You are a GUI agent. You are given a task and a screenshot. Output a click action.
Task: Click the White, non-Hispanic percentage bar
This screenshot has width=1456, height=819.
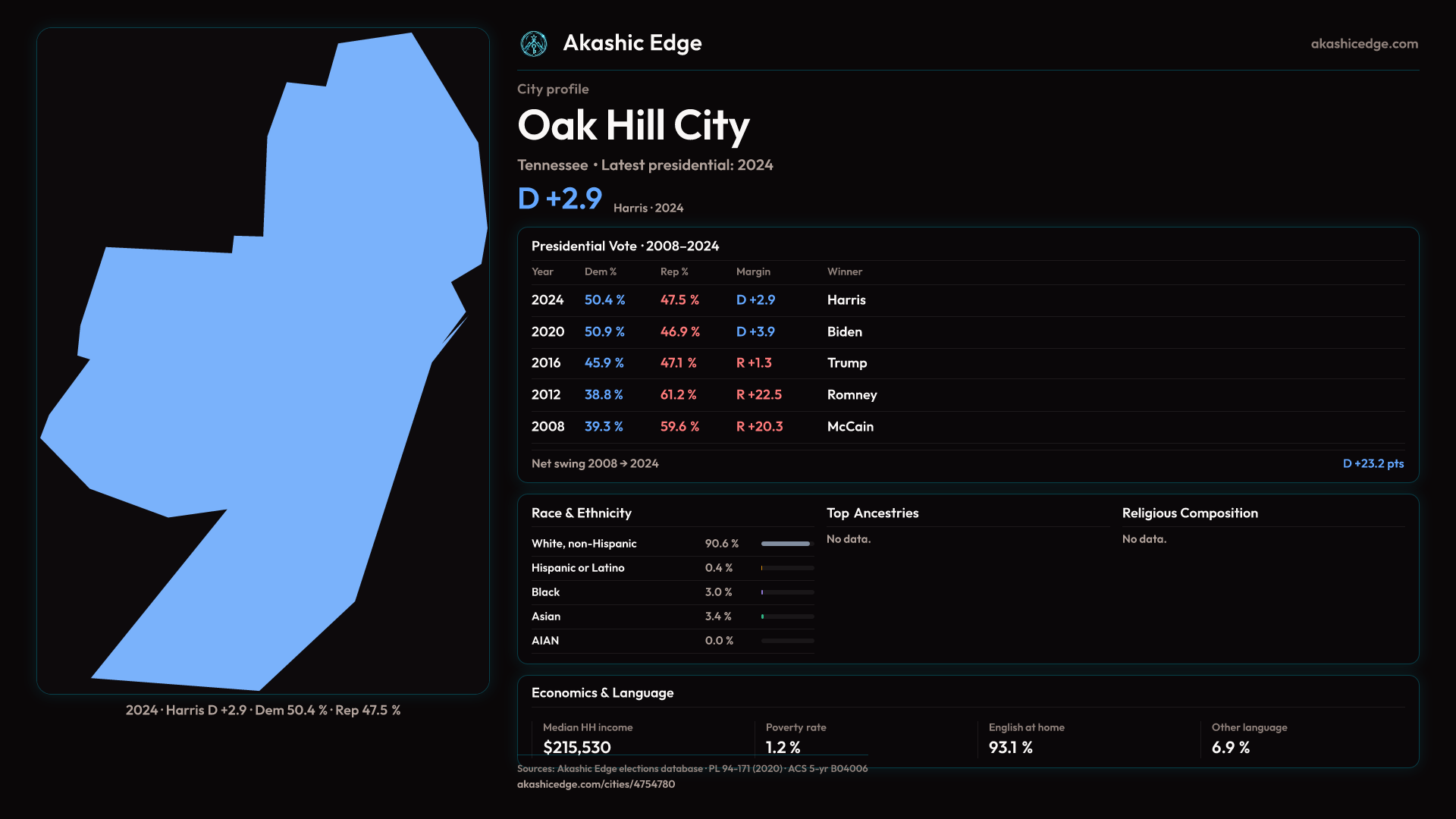787,544
